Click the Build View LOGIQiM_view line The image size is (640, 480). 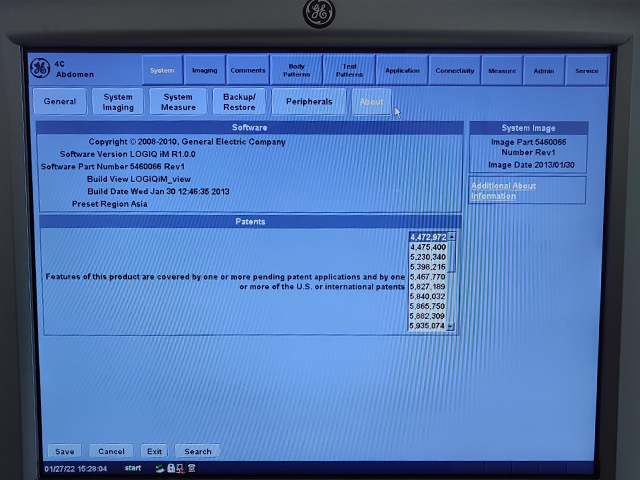click(x=139, y=179)
